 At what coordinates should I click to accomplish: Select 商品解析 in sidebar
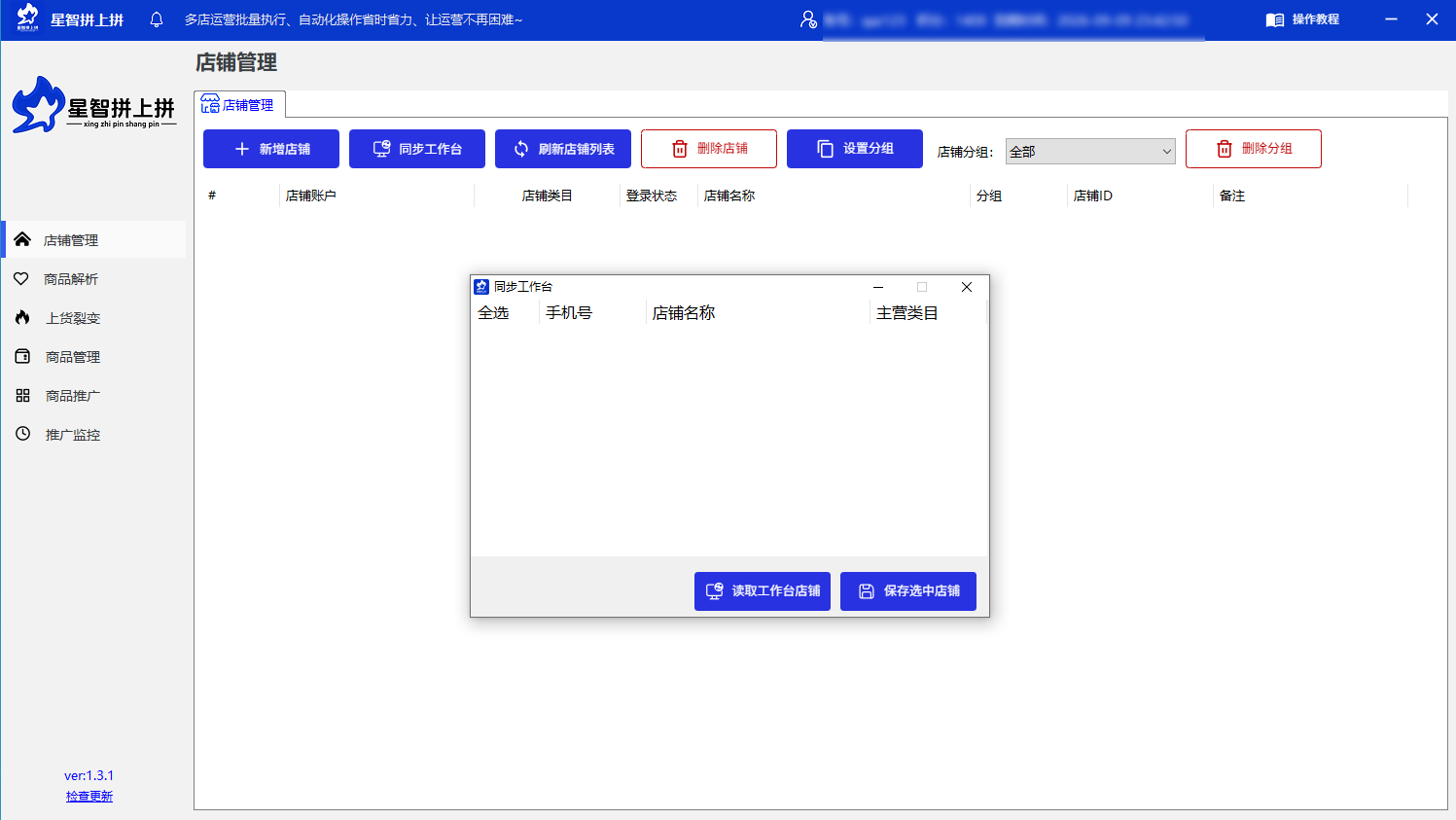click(71, 279)
